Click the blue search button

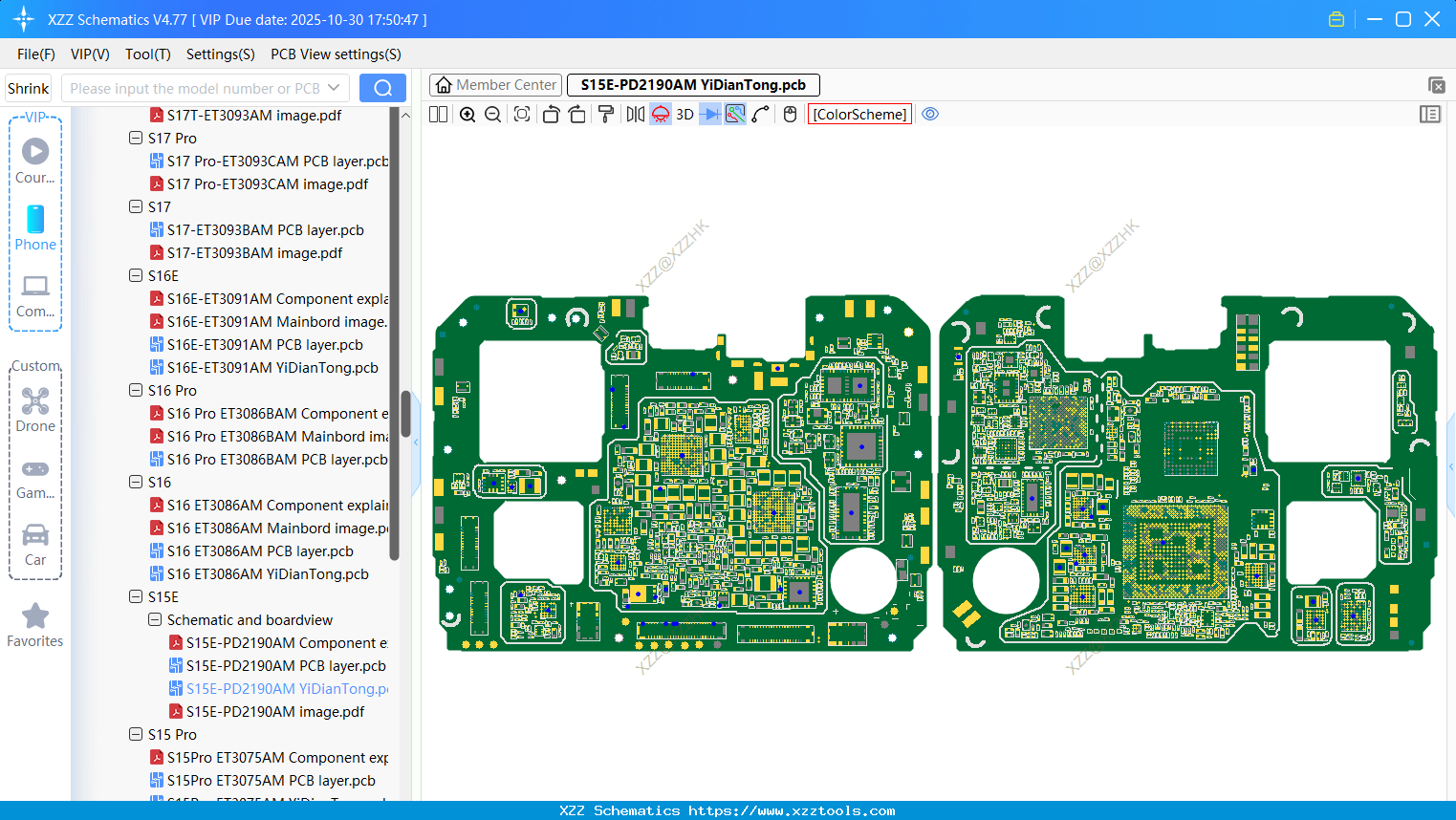[382, 88]
